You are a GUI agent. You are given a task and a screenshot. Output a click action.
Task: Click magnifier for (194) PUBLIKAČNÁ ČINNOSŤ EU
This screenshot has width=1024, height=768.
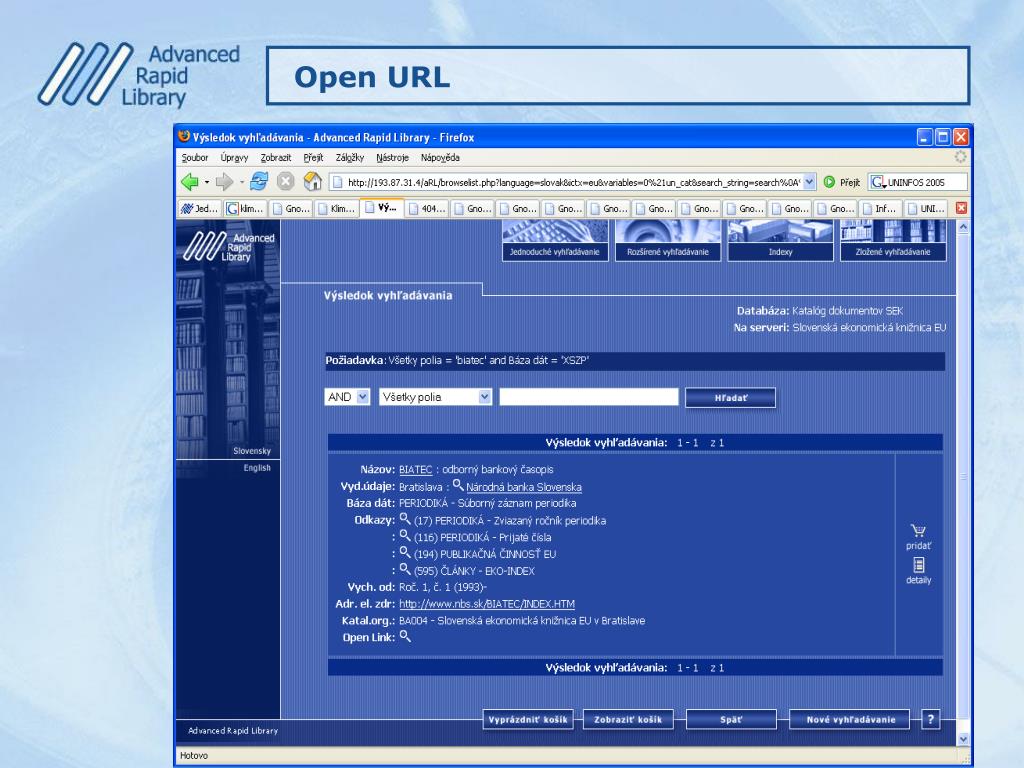[405, 552]
